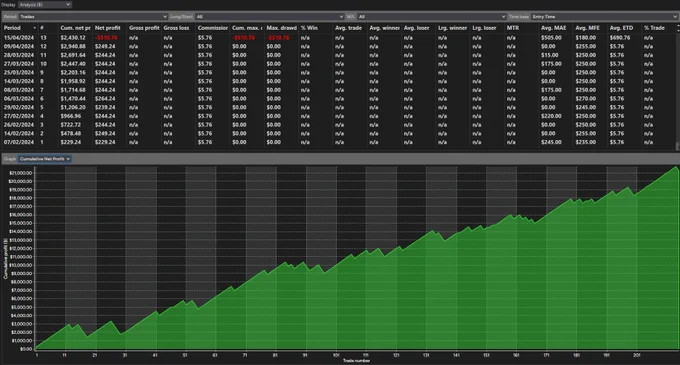Click the $220.00 Avg. MAE cell

coord(551,116)
